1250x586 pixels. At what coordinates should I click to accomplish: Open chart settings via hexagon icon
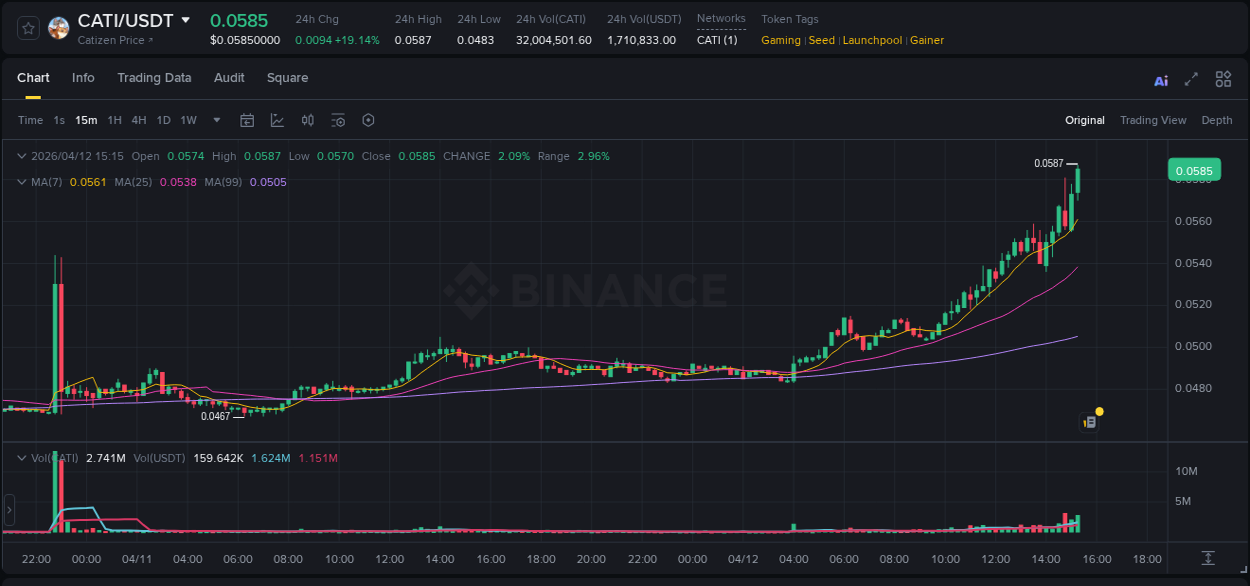368,119
